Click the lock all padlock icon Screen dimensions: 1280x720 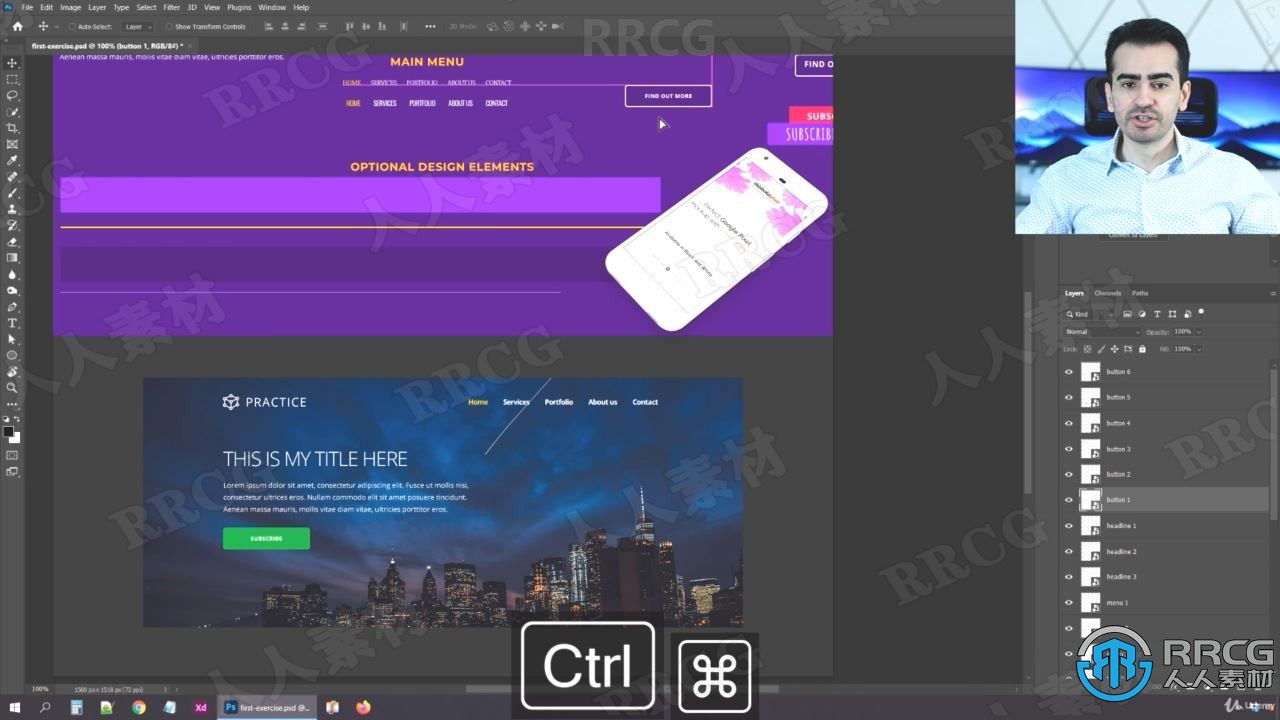1142,349
